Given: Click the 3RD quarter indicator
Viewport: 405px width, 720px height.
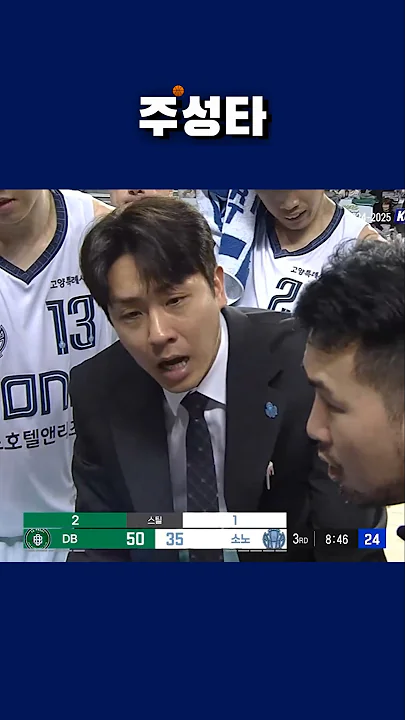Looking at the screenshot, I should click(x=300, y=539).
